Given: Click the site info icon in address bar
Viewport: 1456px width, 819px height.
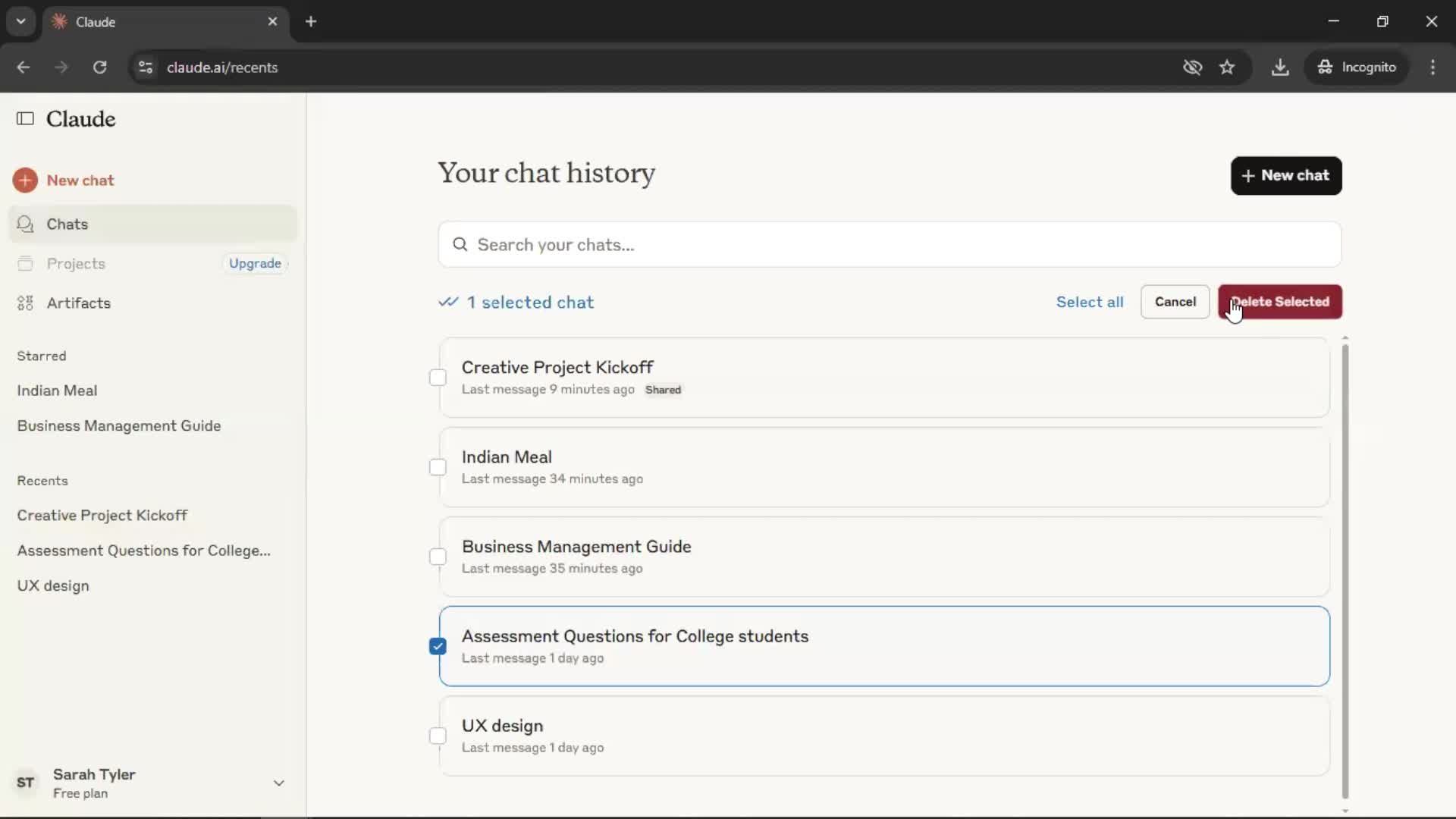Looking at the screenshot, I should click(146, 67).
